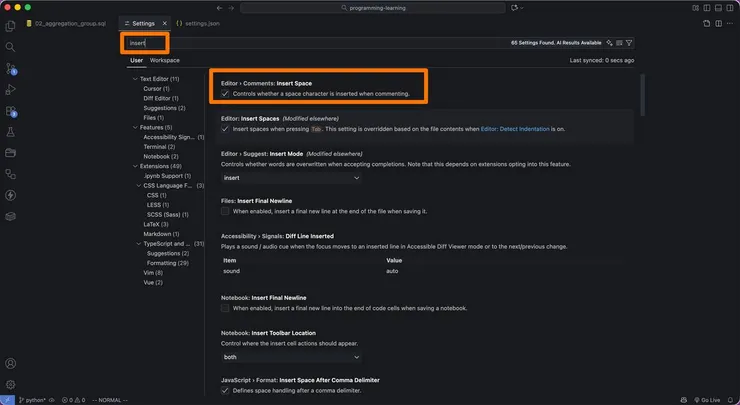Open Suggest Insert Mode dropdown
Viewport: 740px width, 405px height.
coord(291,178)
